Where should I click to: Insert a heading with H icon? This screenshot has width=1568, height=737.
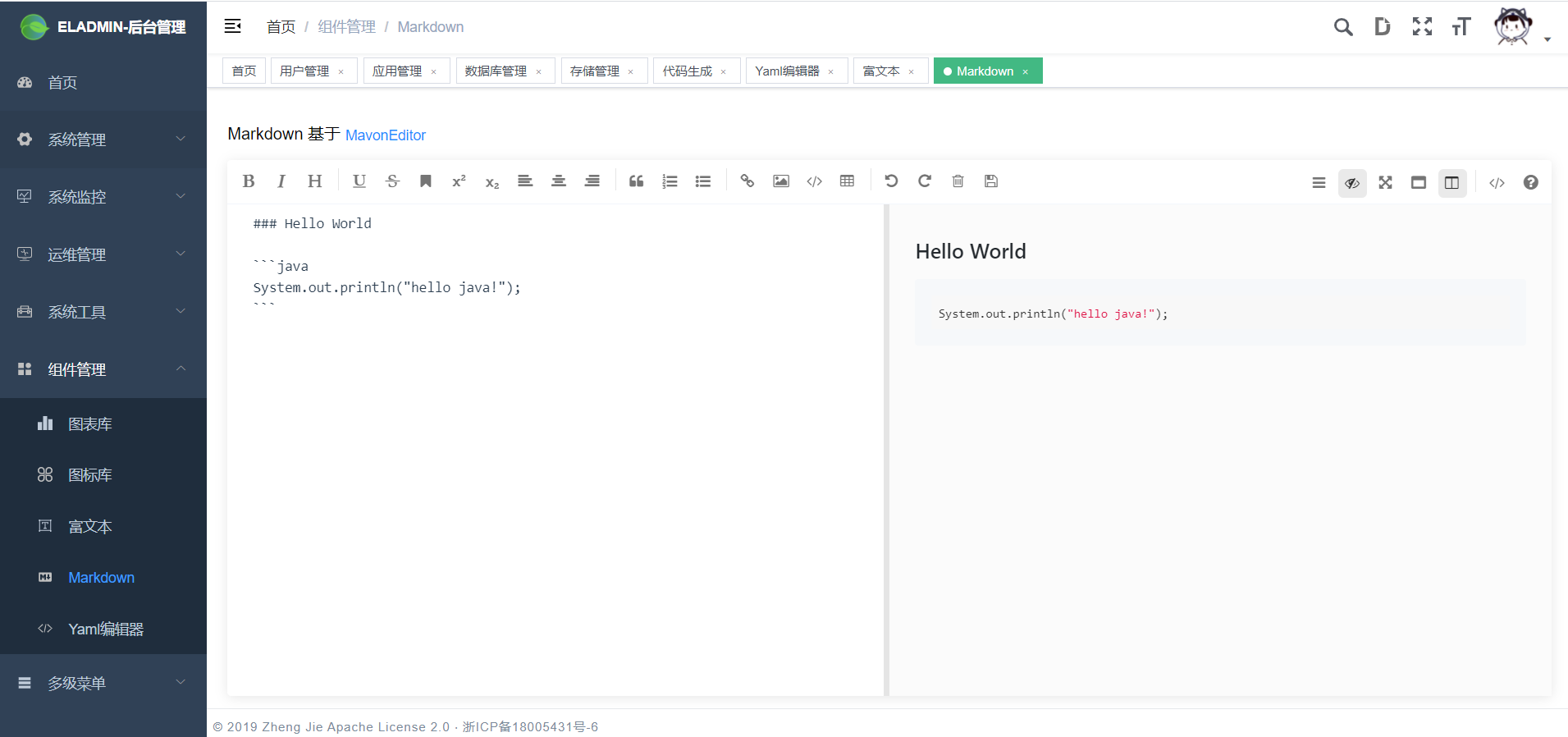point(314,181)
